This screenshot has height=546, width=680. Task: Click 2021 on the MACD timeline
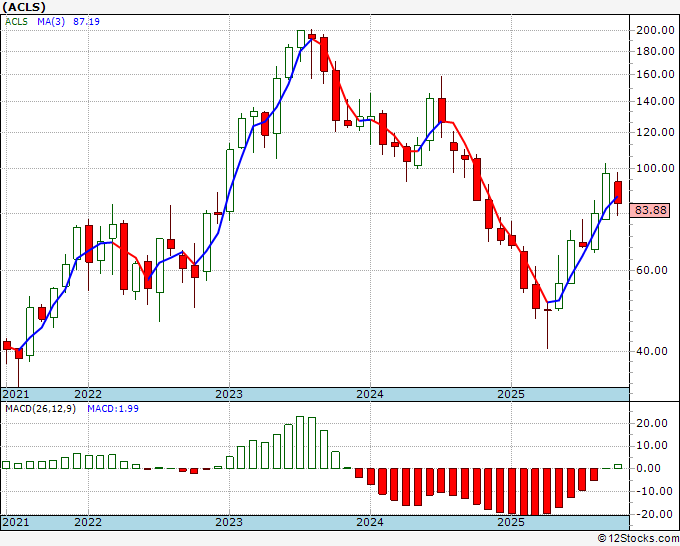click(16, 522)
